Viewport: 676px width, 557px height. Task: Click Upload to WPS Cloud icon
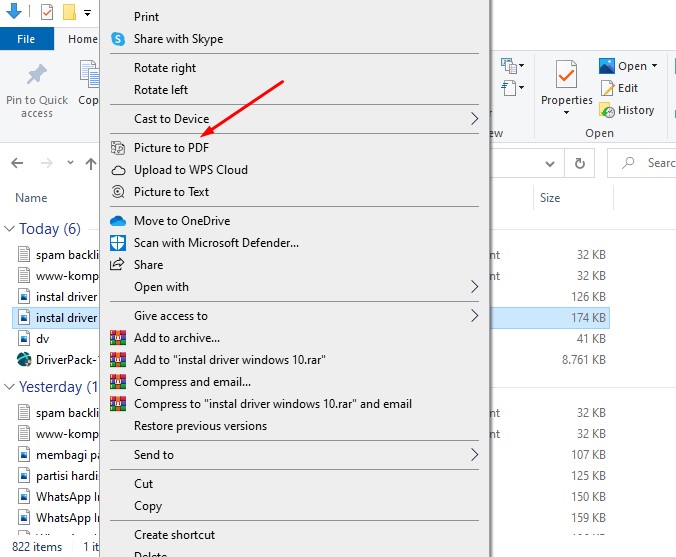tap(118, 170)
